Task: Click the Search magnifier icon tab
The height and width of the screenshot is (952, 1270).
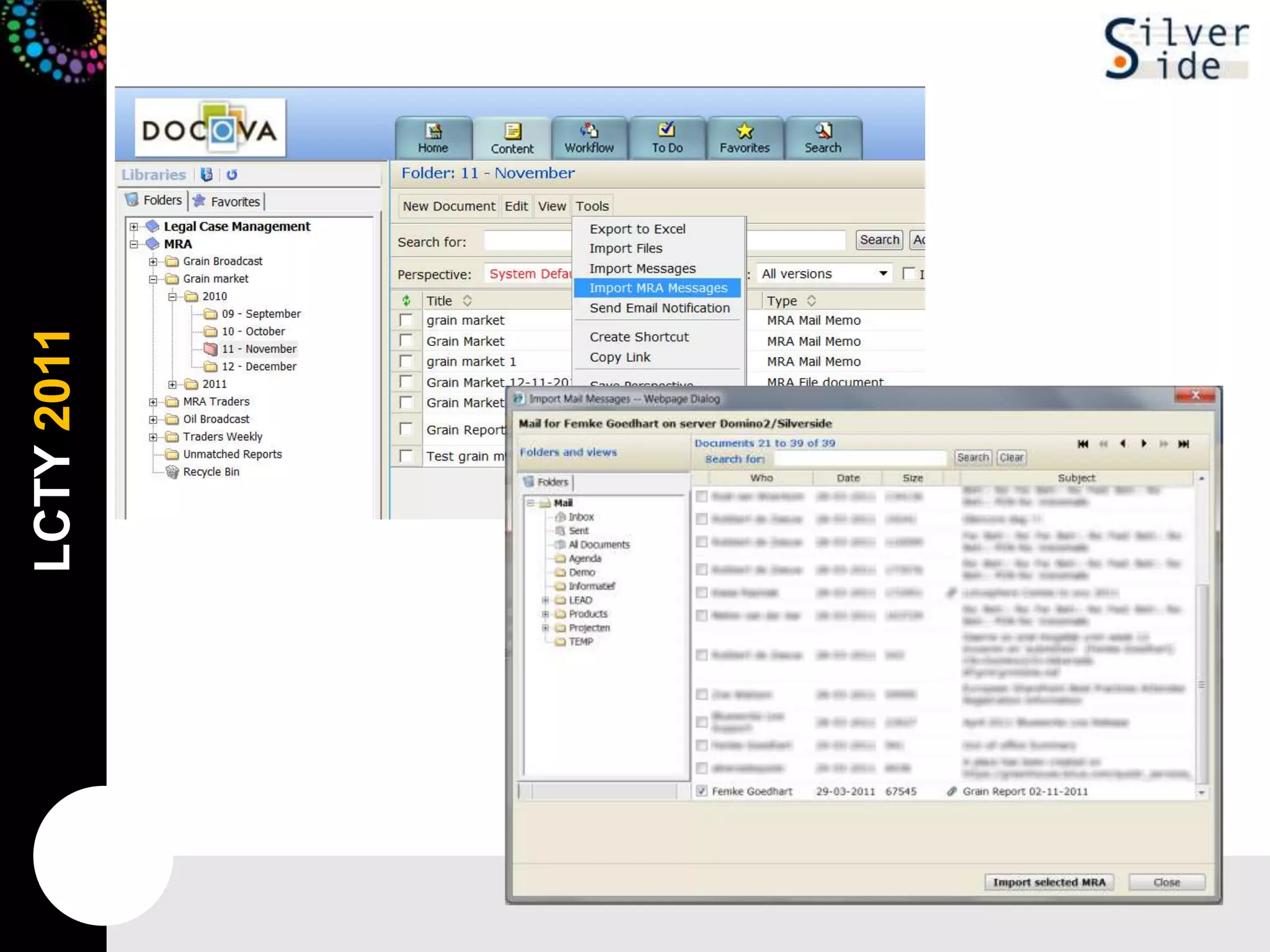Action: click(822, 131)
